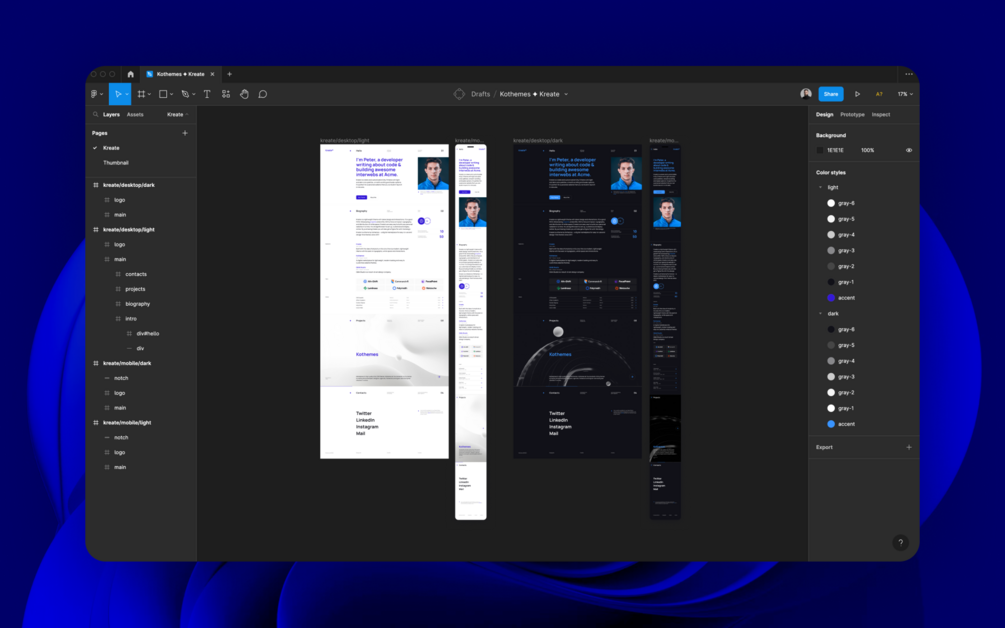1005x628 pixels.
Task: Click the project icon beside Drafts
Action: (x=459, y=94)
